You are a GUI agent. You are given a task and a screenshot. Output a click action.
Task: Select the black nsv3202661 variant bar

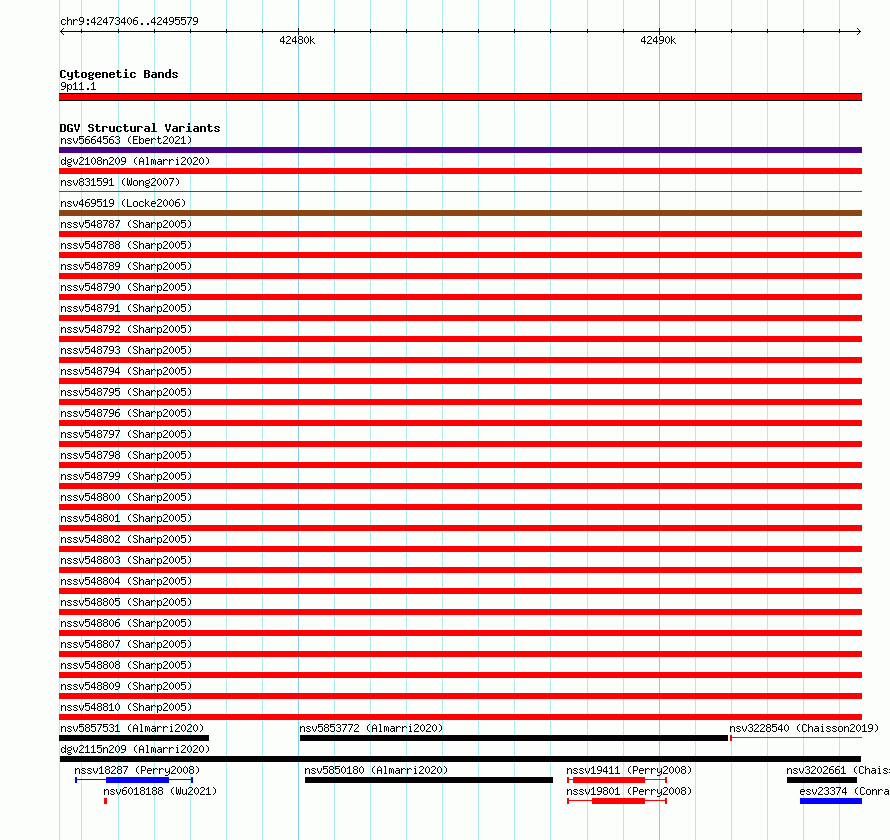[x=822, y=780]
